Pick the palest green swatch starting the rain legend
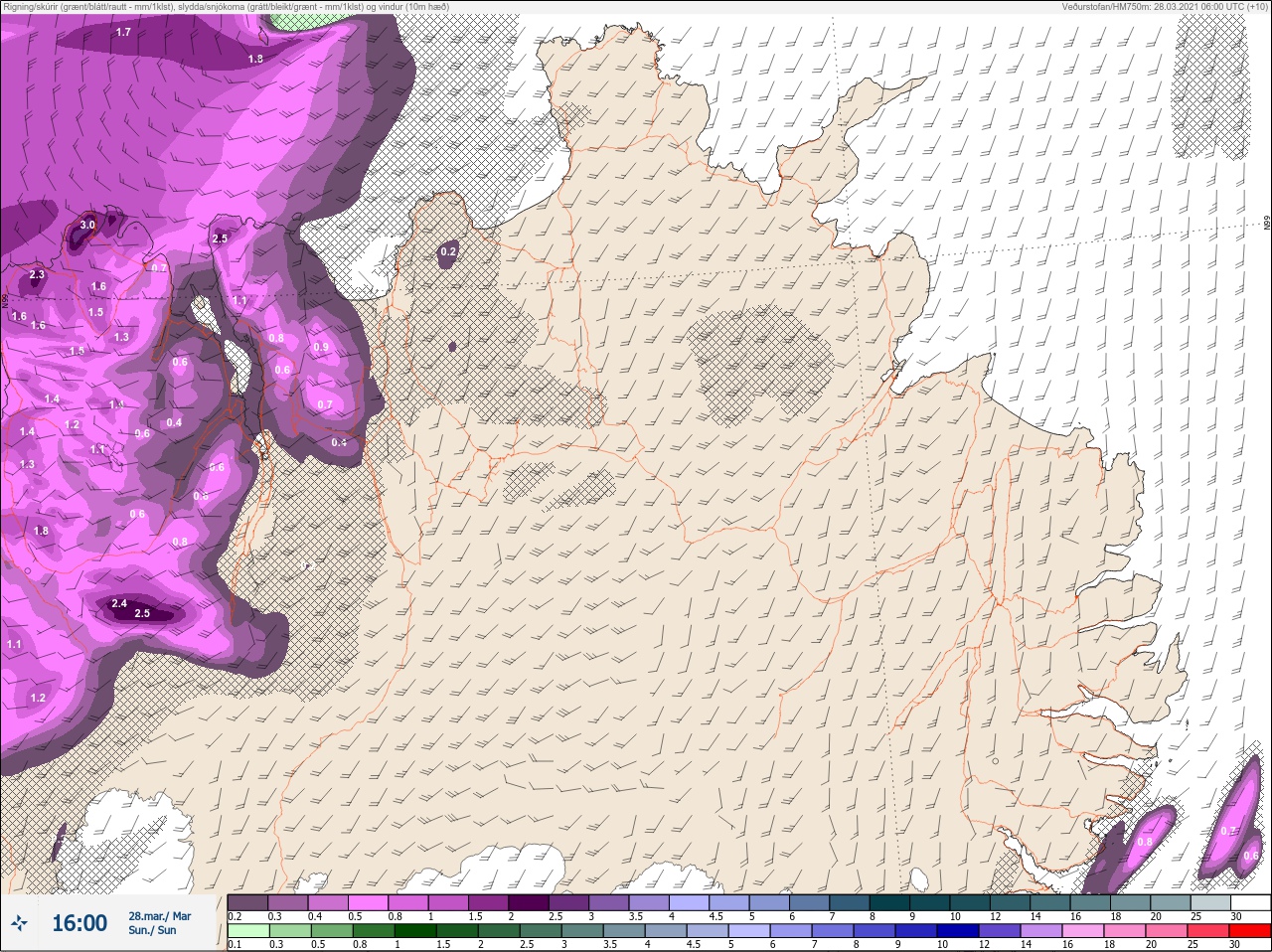 tap(248, 931)
